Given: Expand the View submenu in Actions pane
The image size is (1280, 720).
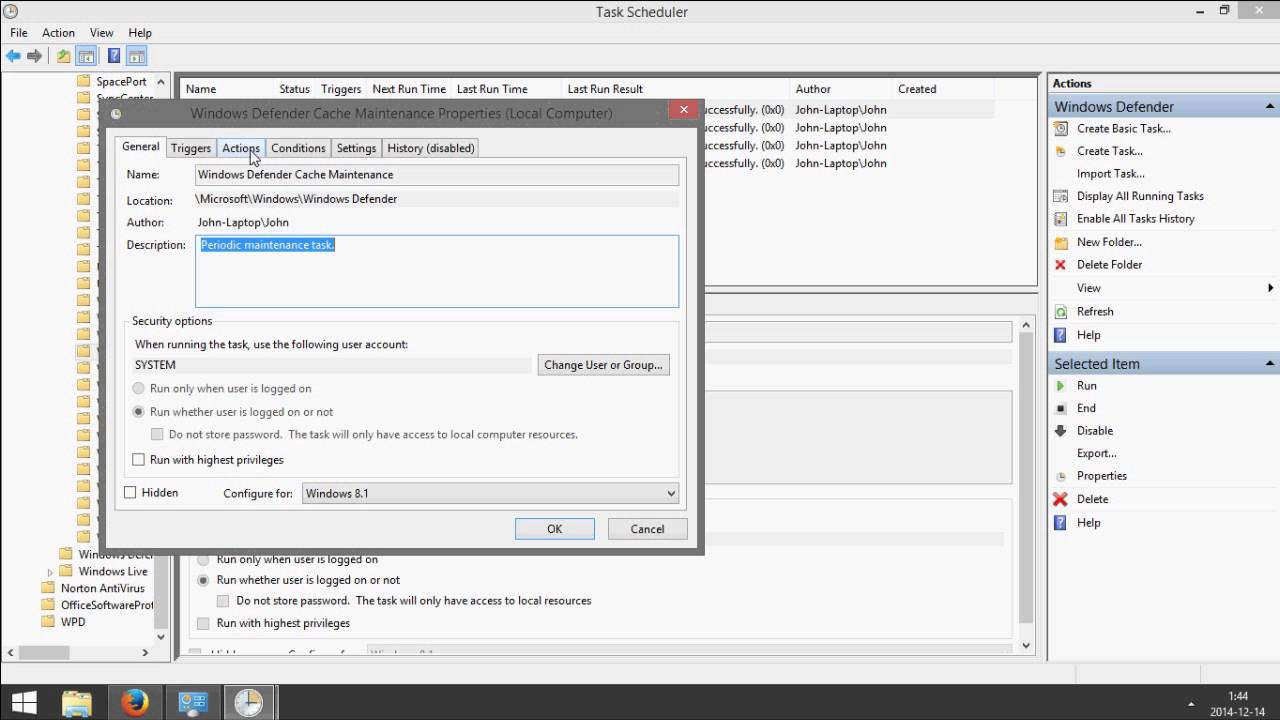Looking at the screenshot, I should (x=1270, y=288).
